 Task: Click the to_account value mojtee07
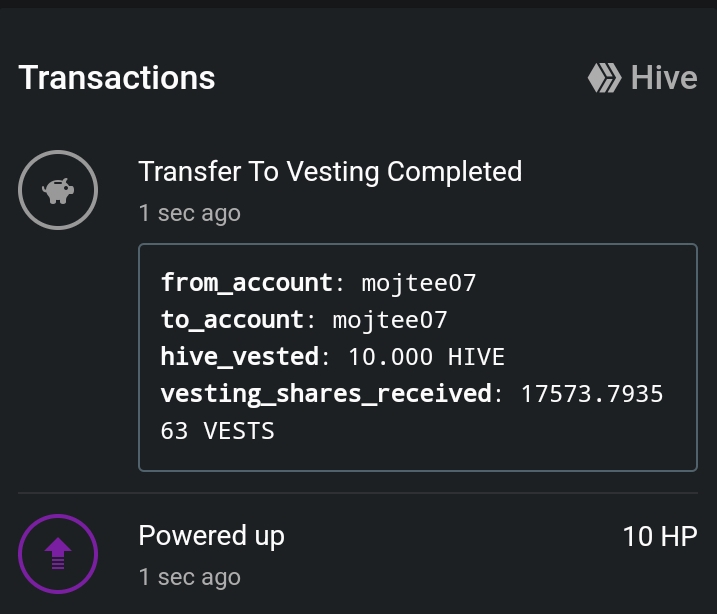(390, 320)
